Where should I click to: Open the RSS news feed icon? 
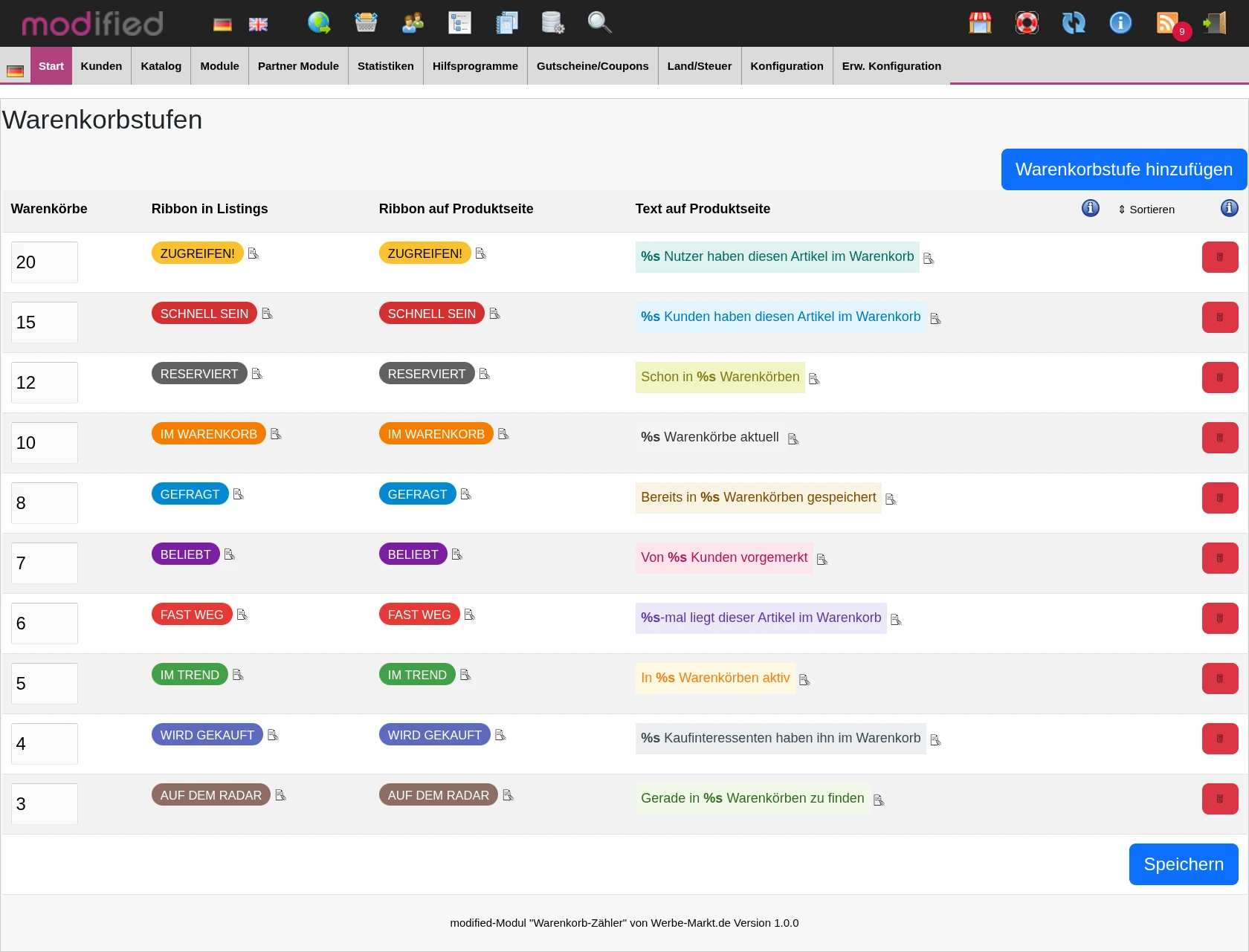[1168, 23]
